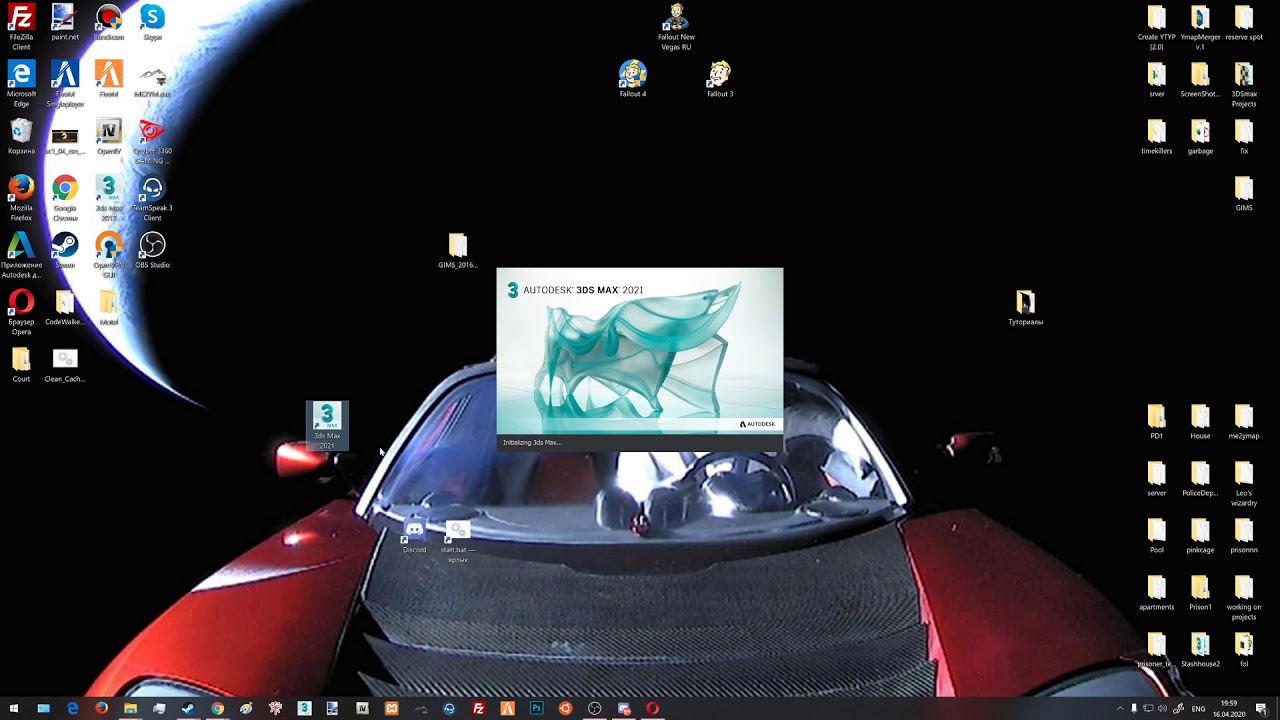
Task: Launch paint.net from the desktop
Action: click(x=65, y=22)
